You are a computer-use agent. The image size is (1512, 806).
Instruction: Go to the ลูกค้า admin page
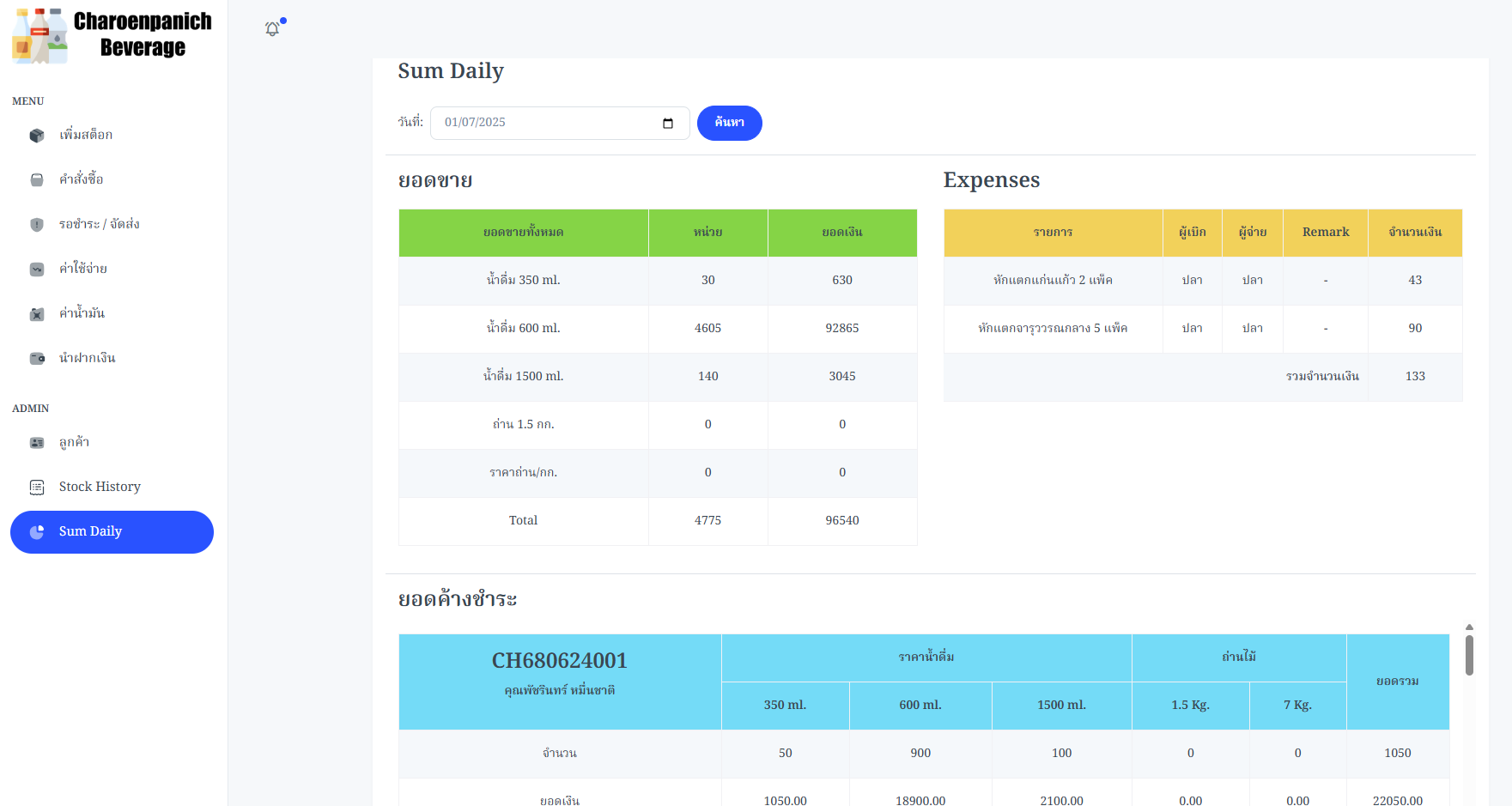(75, 443)
